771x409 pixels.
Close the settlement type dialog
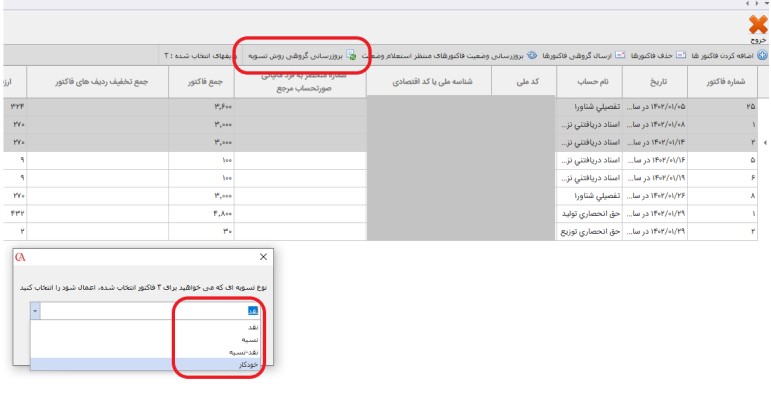coord(263,257)
